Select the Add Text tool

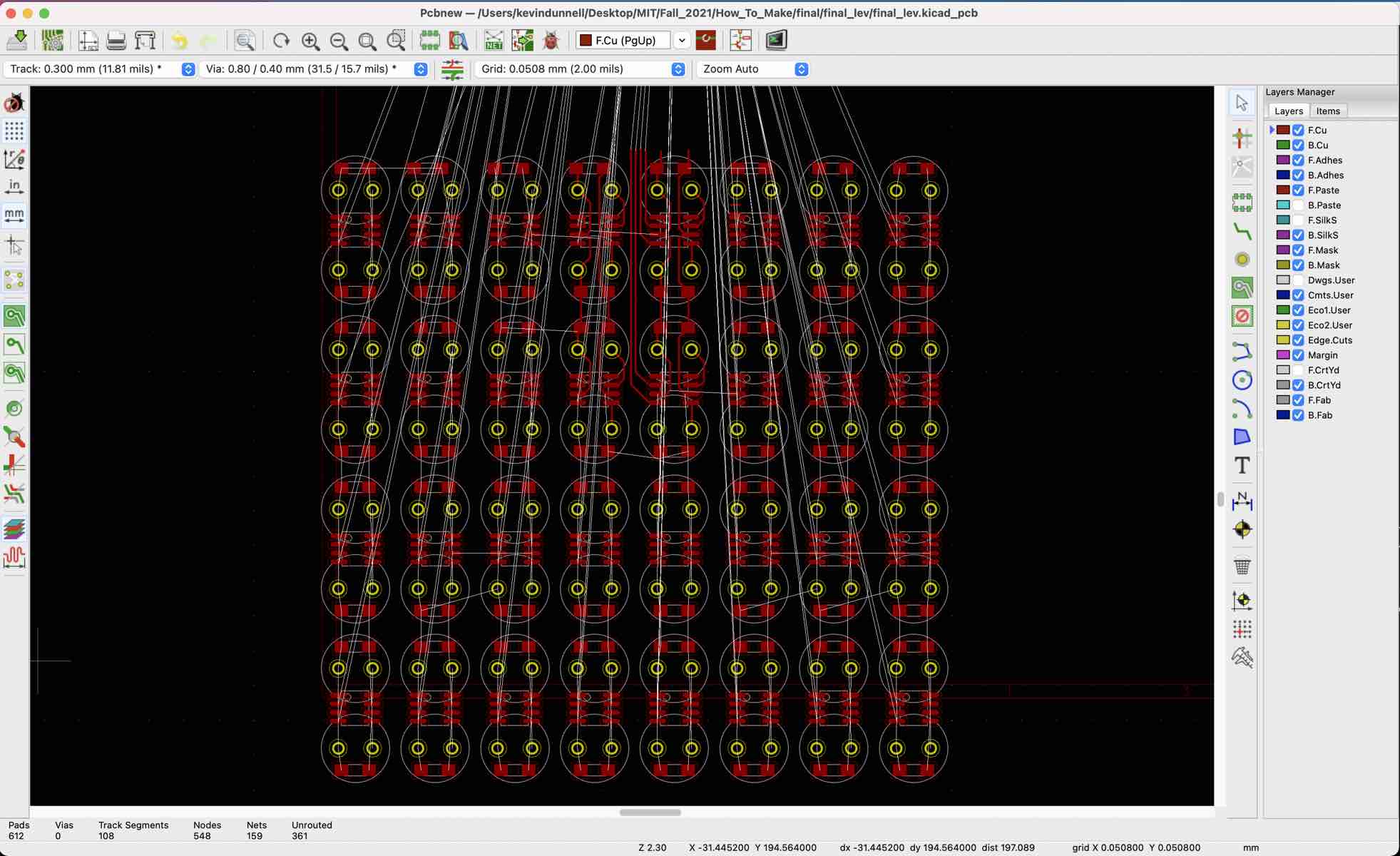click(x=1242, y=466)
